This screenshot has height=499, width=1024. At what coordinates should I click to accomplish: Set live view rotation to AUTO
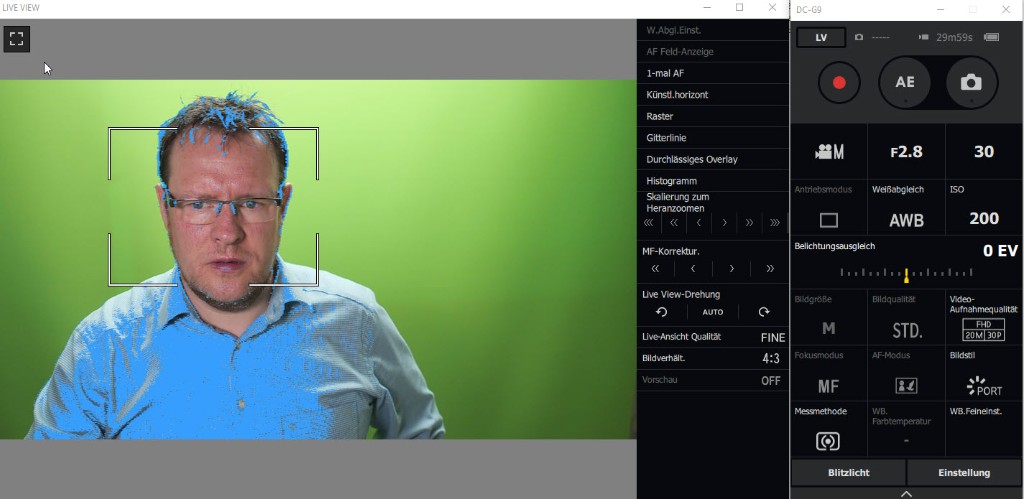coord(712,312)
